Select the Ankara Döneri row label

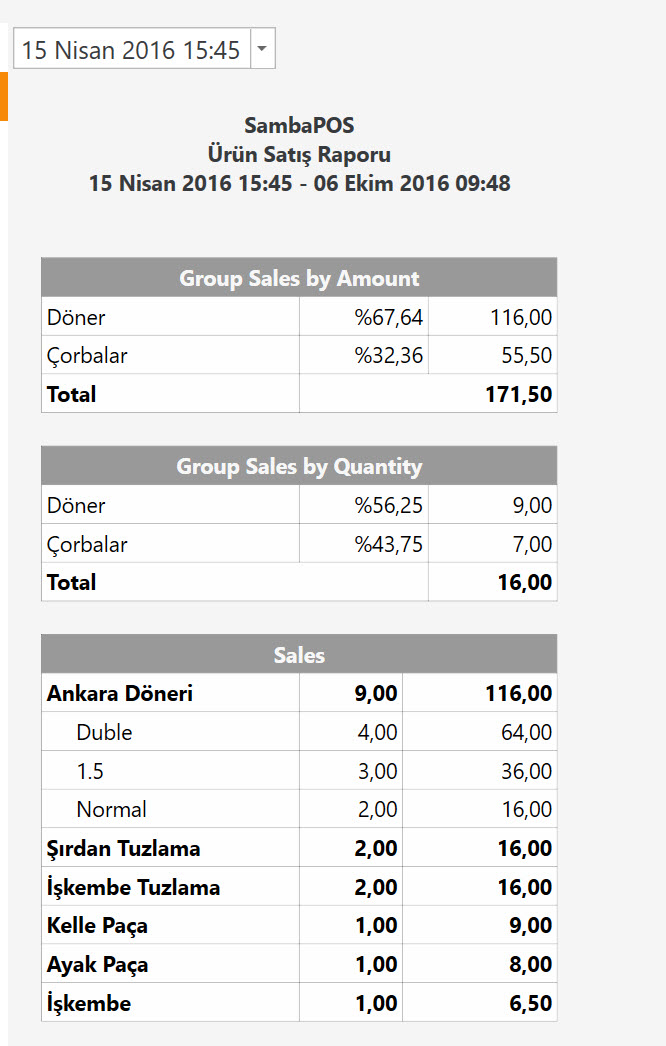(x=120, y=693)
